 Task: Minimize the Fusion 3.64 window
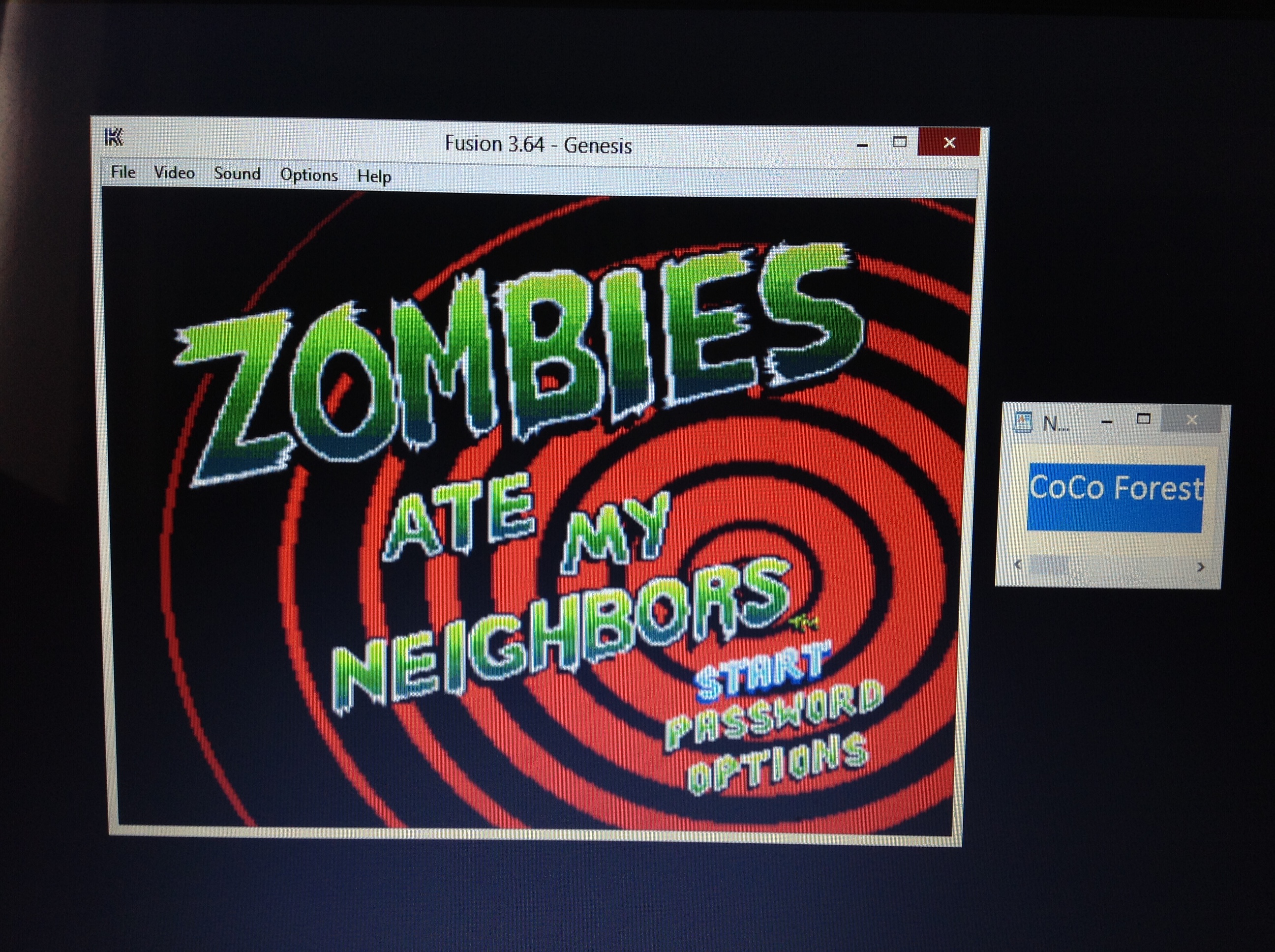(862, 145)
